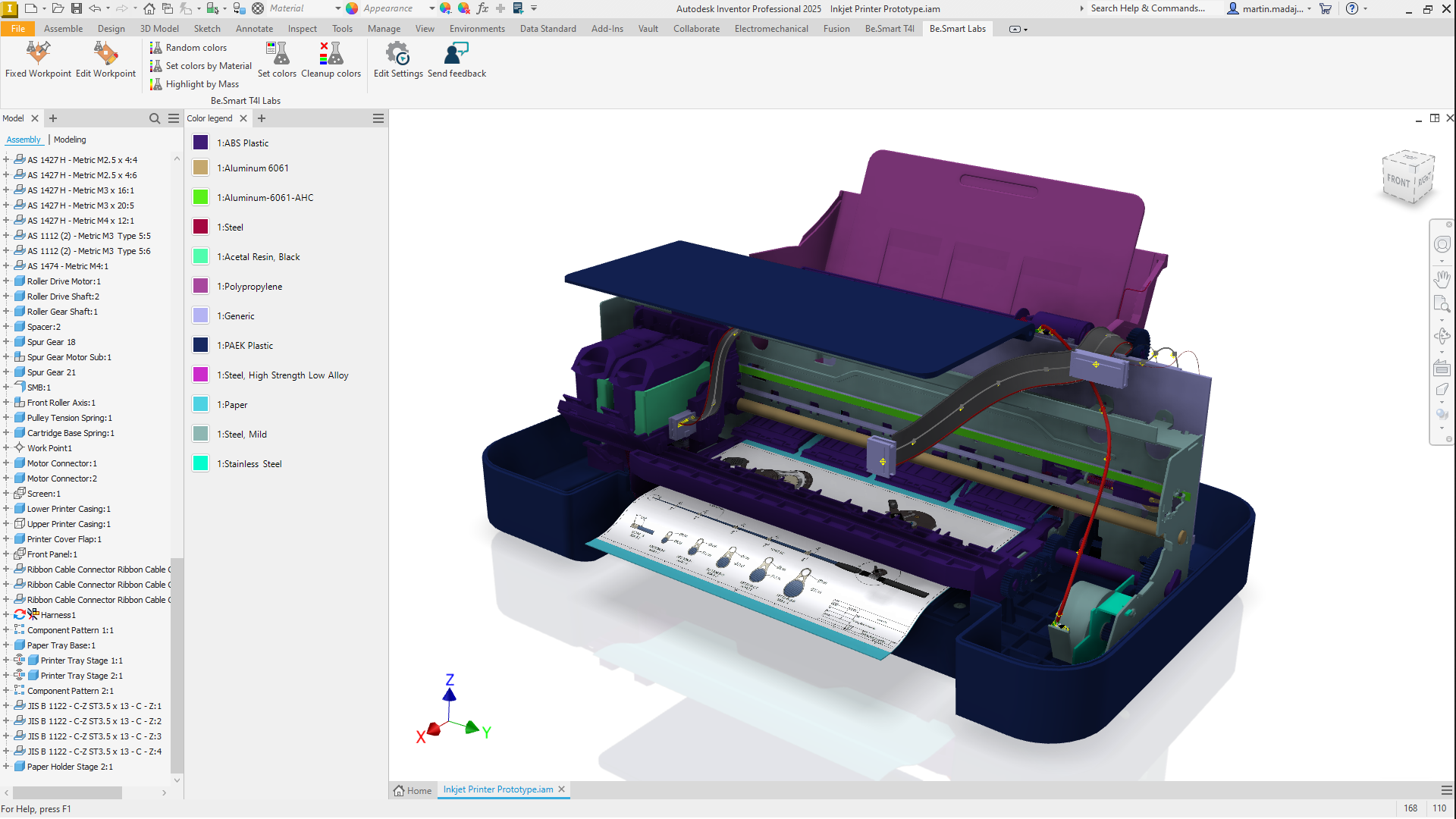This screenshot has width=1456, height=819.
Task: Click the Steel color swatch in legend
Action: (200, 227)
